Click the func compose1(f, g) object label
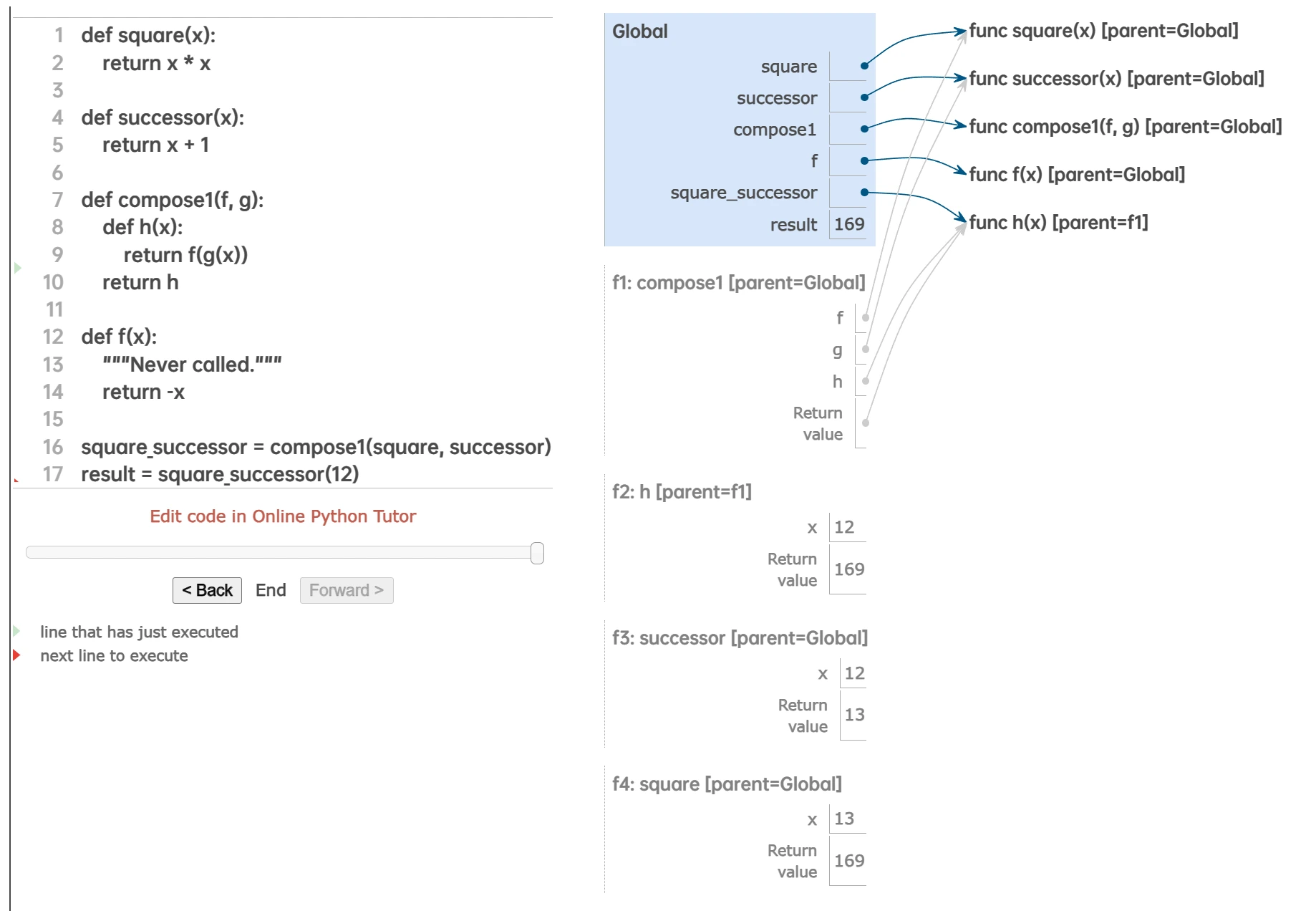The height and width of the screenshot is (911, 1316). pos(1125,127)
